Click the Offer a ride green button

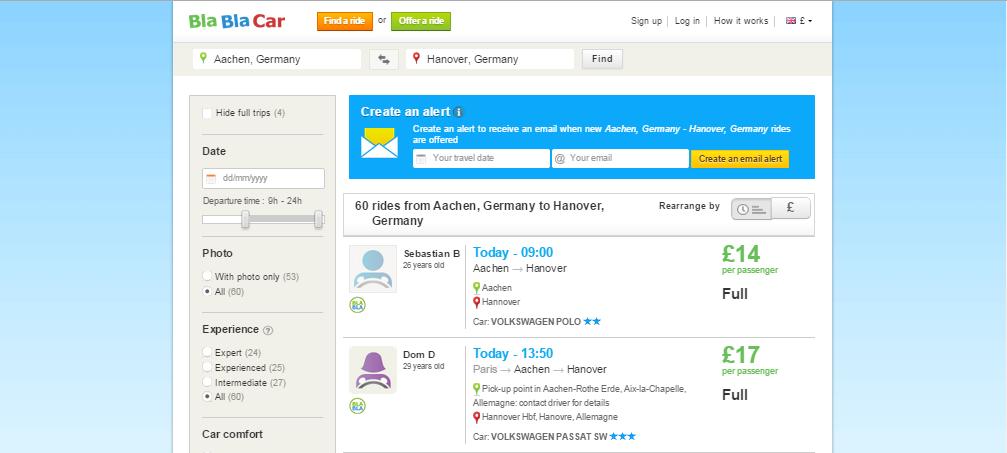[x=421, y=21]
